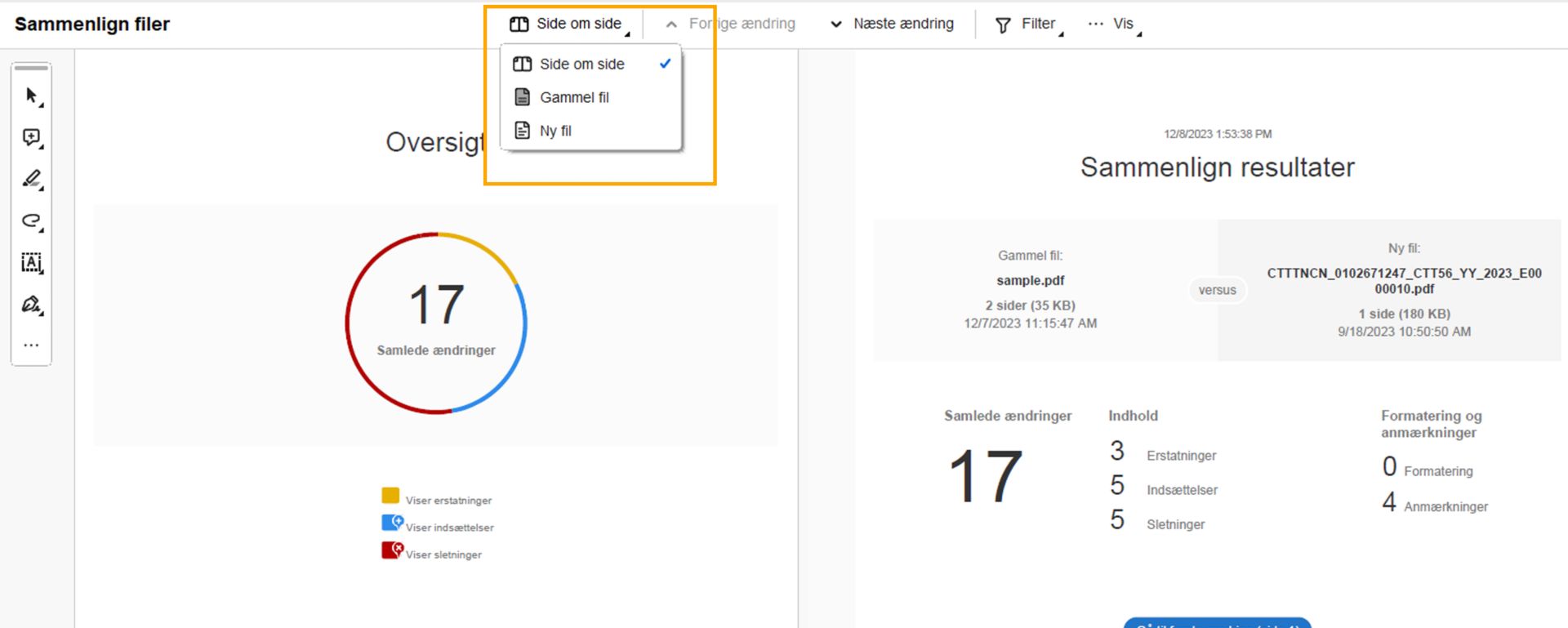Click the '2 sider (35 KB)' text

pos(1031,305)
